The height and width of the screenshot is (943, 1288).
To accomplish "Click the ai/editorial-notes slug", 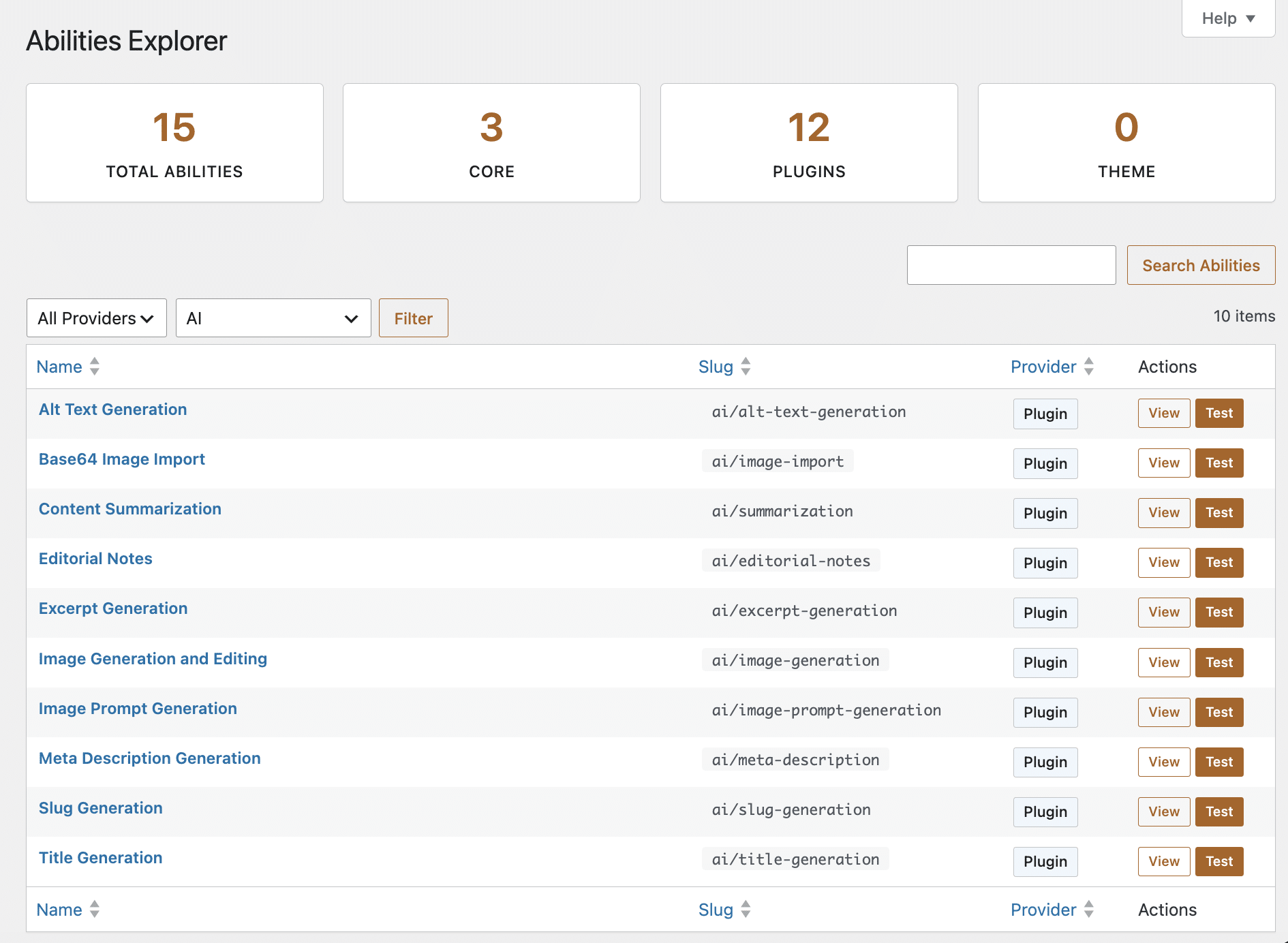I will click(x=791, y=561).
